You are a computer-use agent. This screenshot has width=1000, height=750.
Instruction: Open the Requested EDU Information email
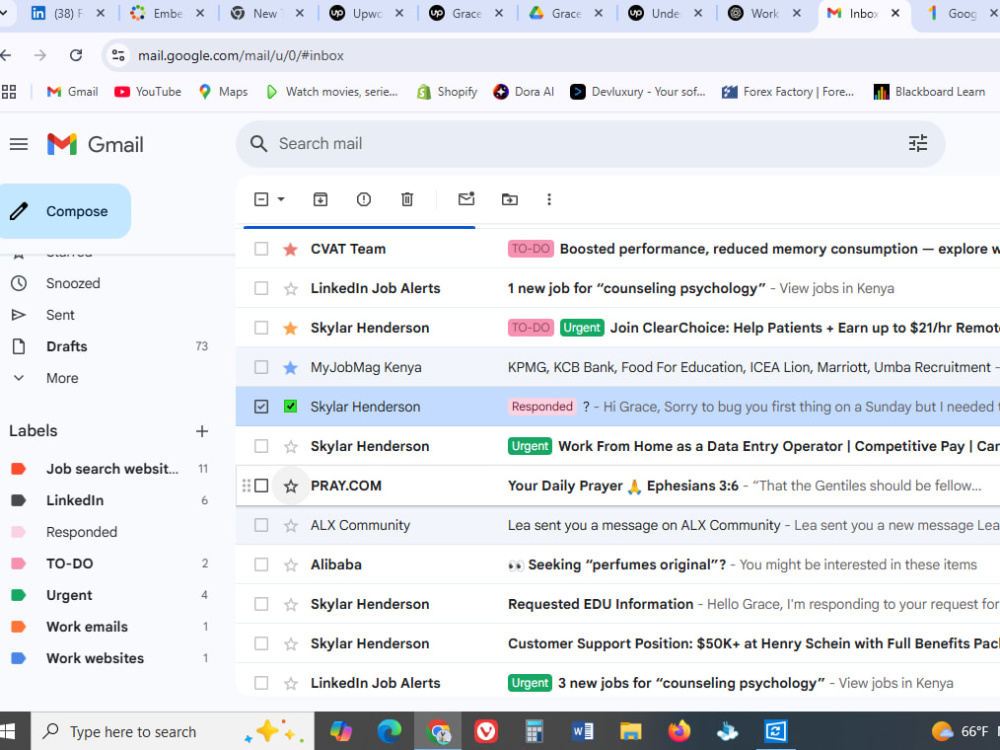pyautogui.click(x=617, y=604)
